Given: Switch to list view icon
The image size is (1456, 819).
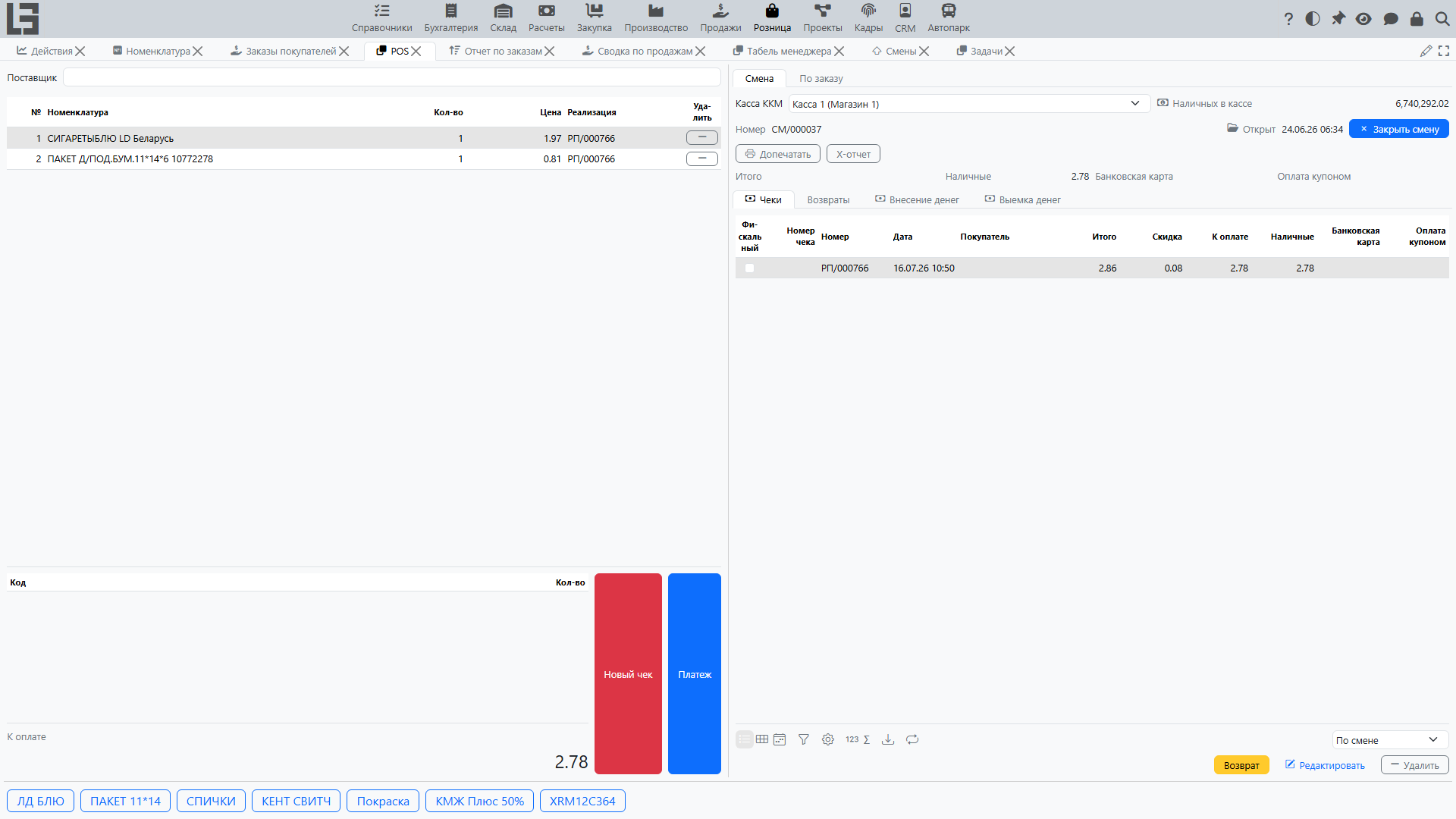Looking at the screenshot, I should point(745,739).
